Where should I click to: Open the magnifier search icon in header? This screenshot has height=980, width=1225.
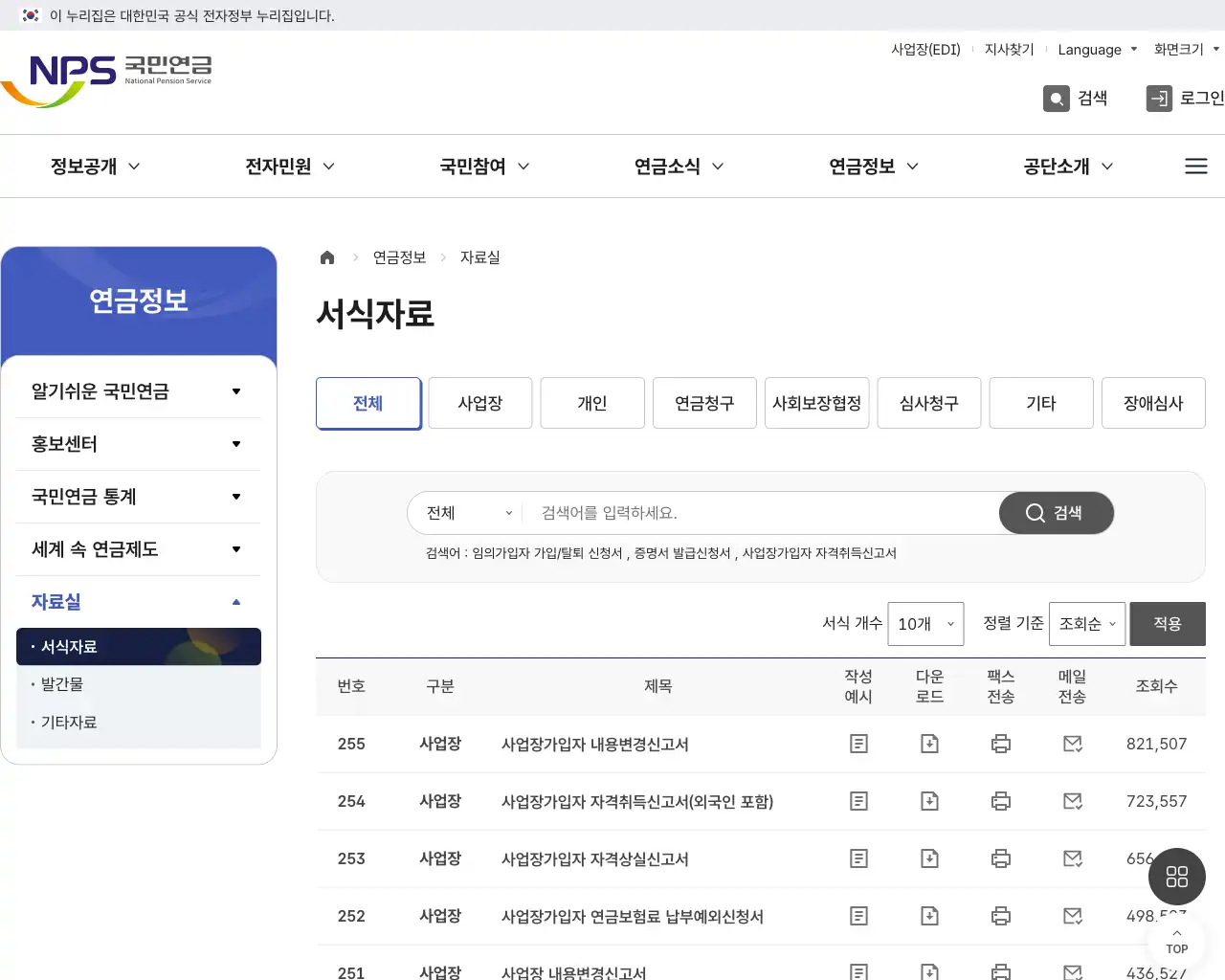[x=1057, y=99]
